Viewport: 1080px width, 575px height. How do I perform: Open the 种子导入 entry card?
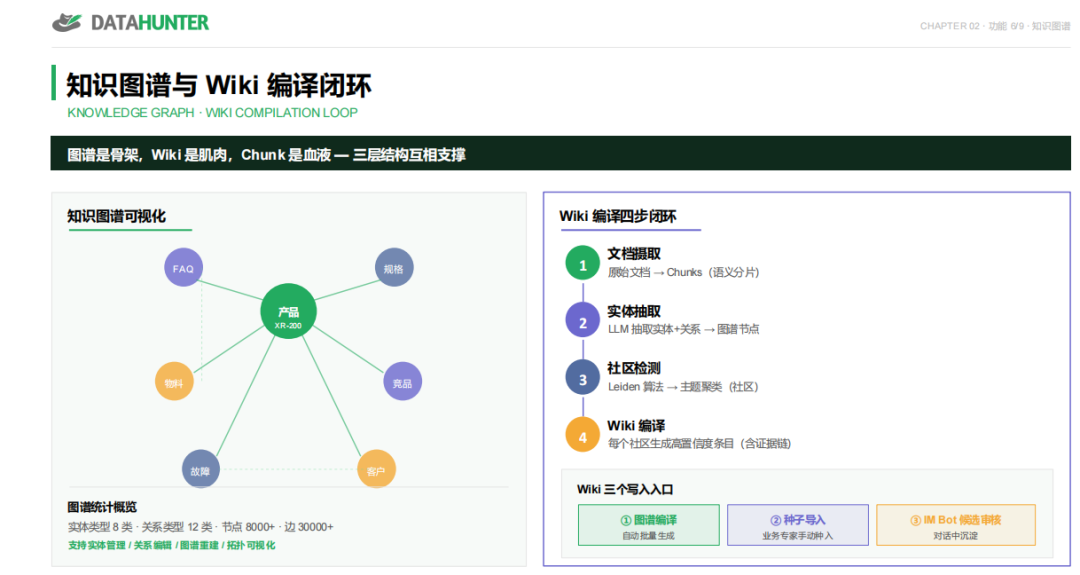798,525
